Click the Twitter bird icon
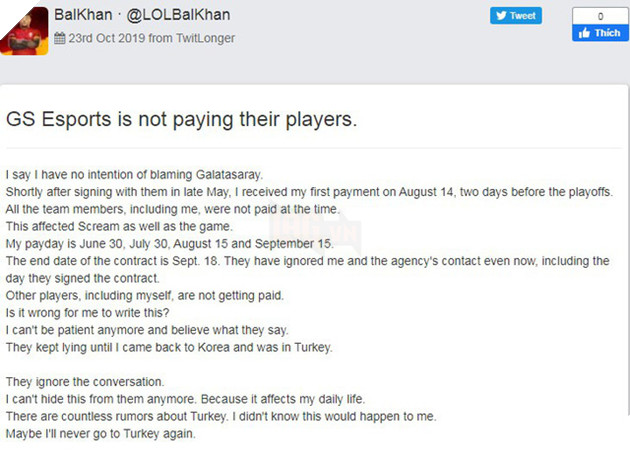This screenshot has width=630, height=455. [502, 16]
